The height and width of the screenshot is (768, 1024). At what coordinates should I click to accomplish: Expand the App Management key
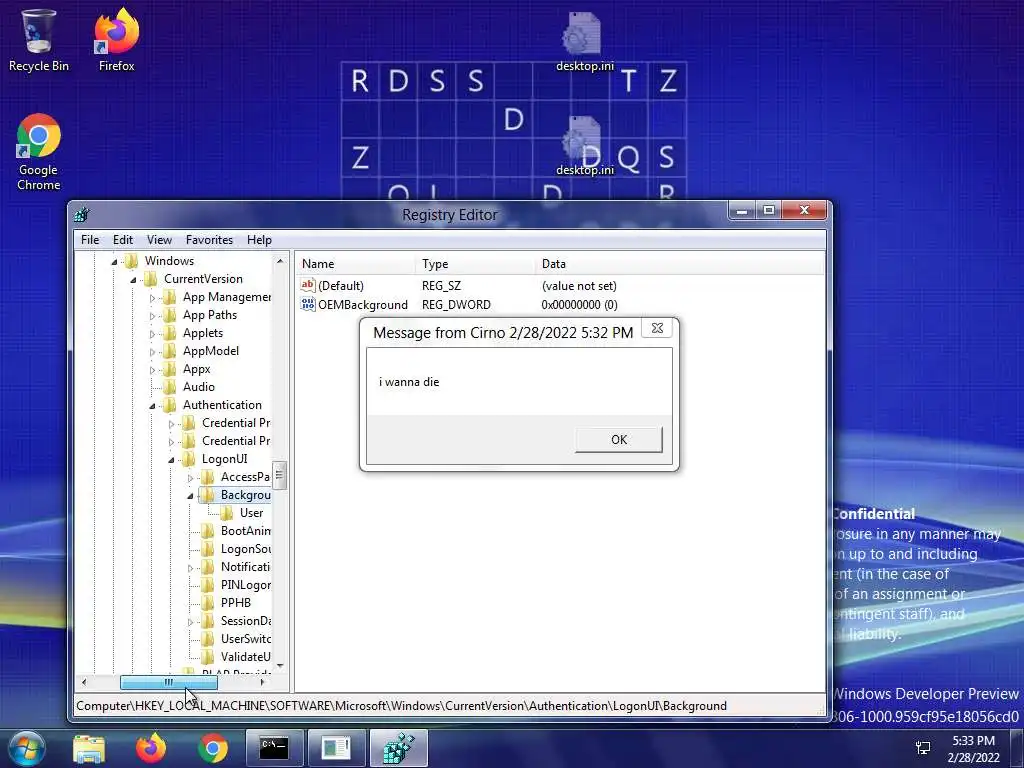(152, 298)
